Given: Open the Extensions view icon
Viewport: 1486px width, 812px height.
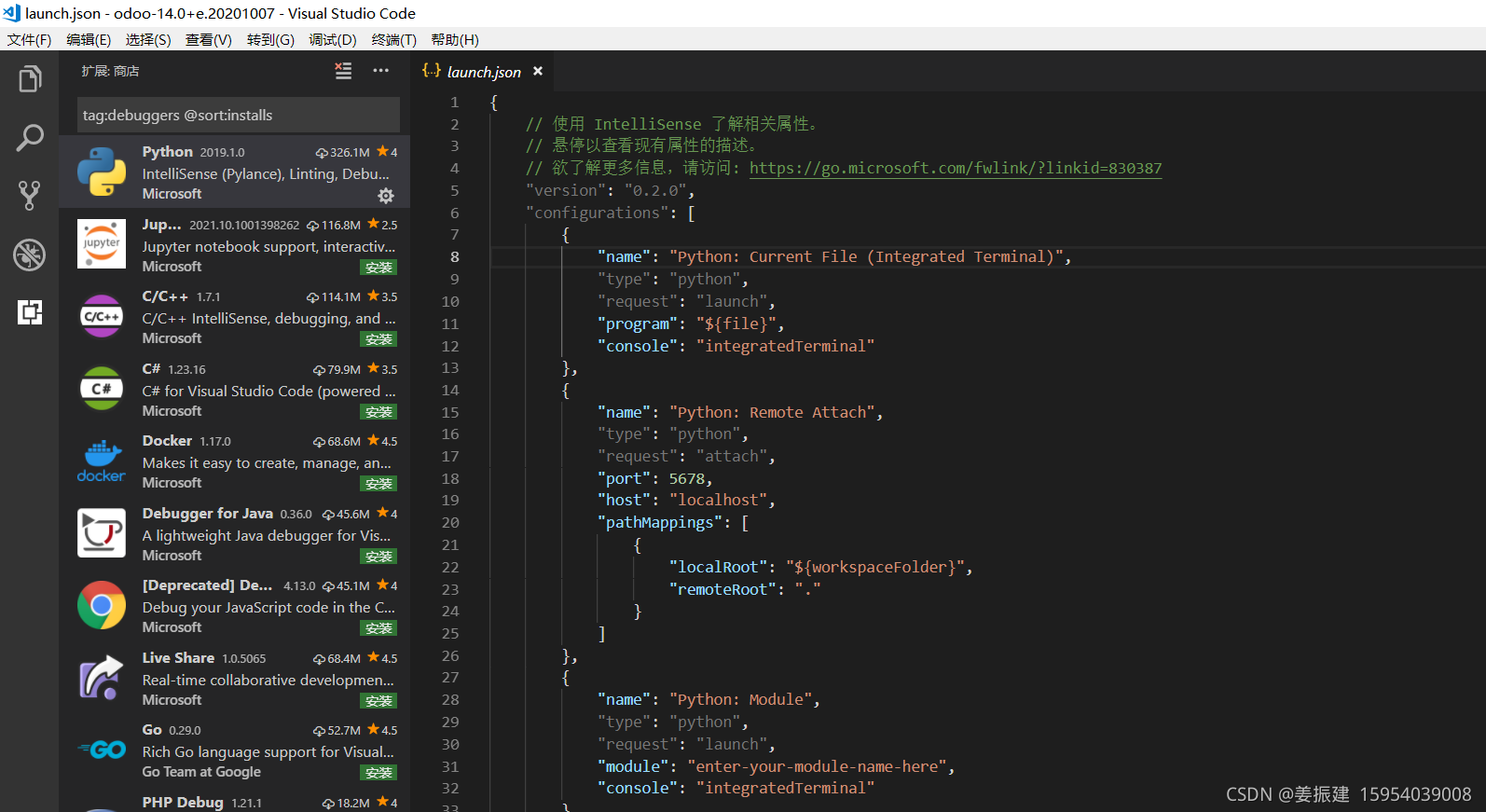Looking at the screenshot, I should click(30, 312).
